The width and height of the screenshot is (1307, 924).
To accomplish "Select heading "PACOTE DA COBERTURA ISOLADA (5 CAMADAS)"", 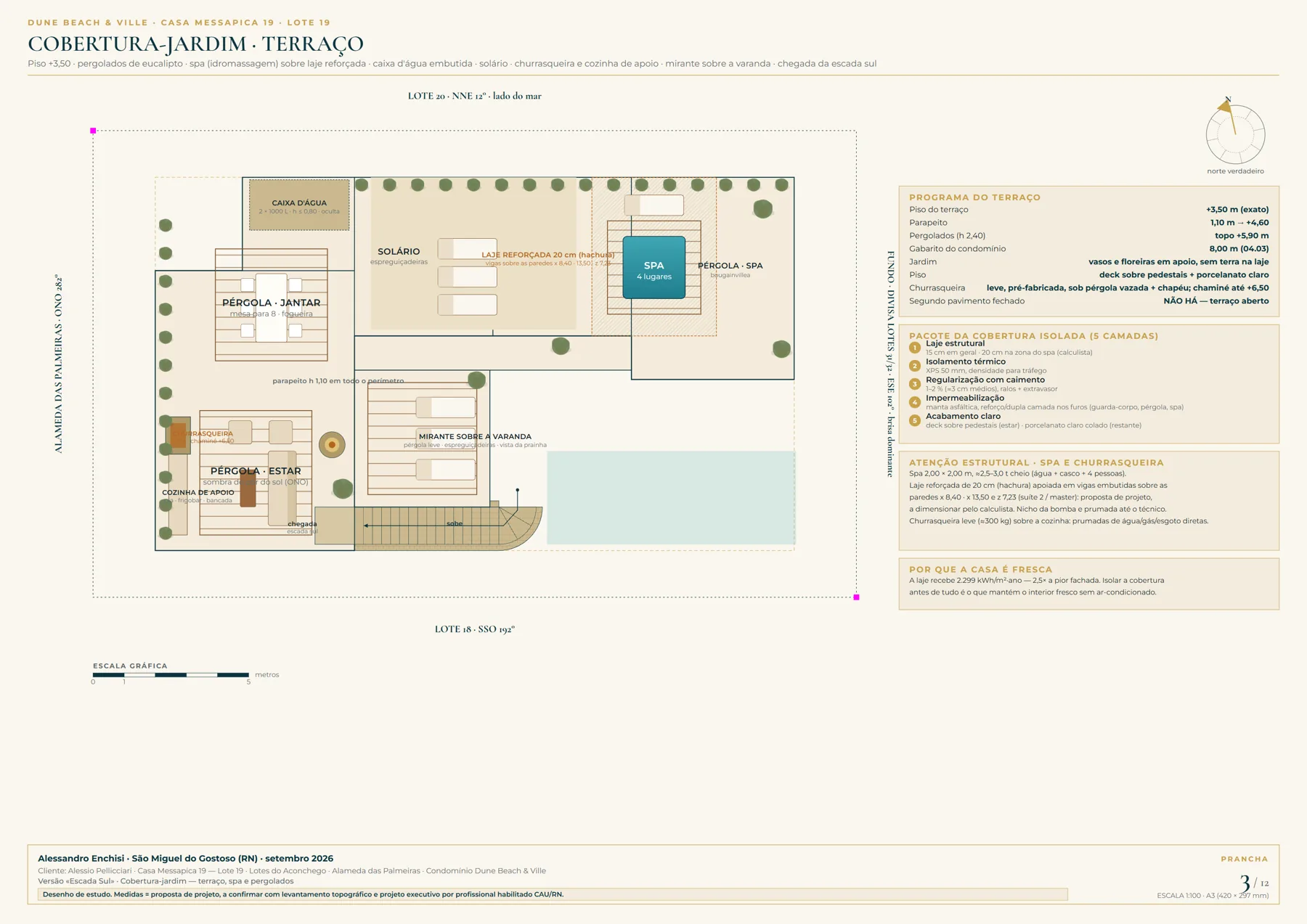I will click(1033, 336).
